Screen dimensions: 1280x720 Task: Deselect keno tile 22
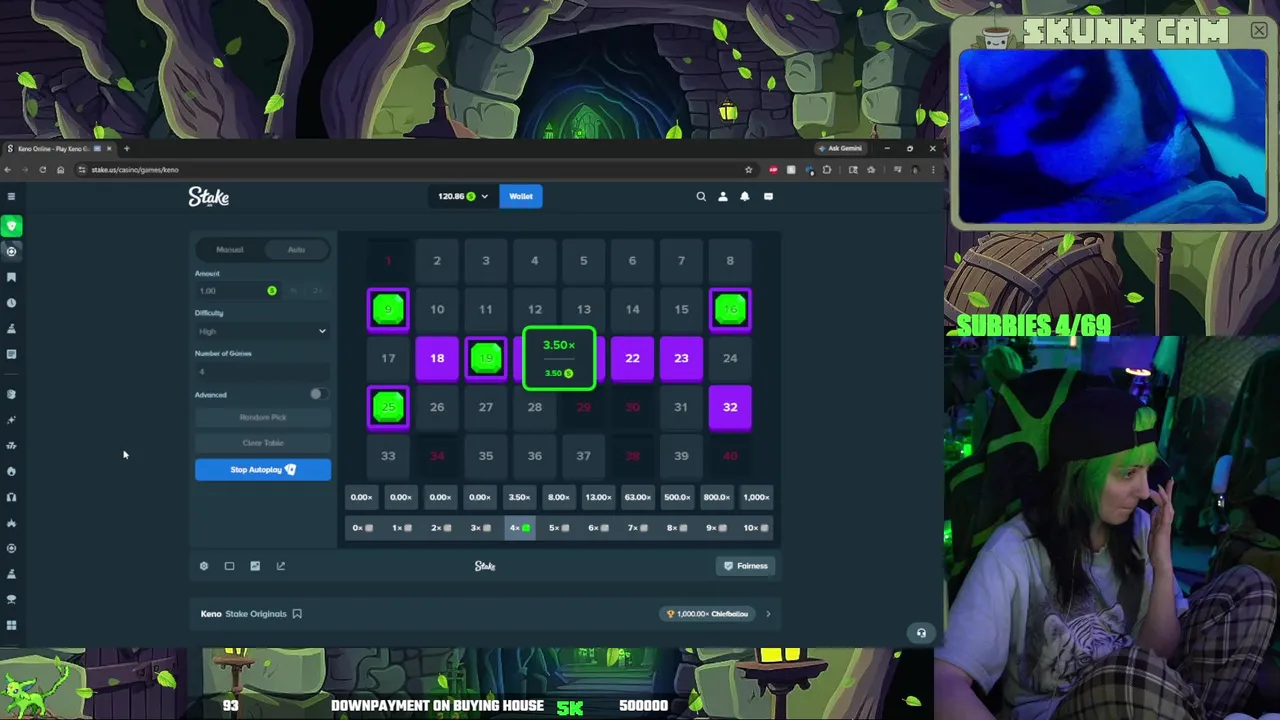(632, 358)
